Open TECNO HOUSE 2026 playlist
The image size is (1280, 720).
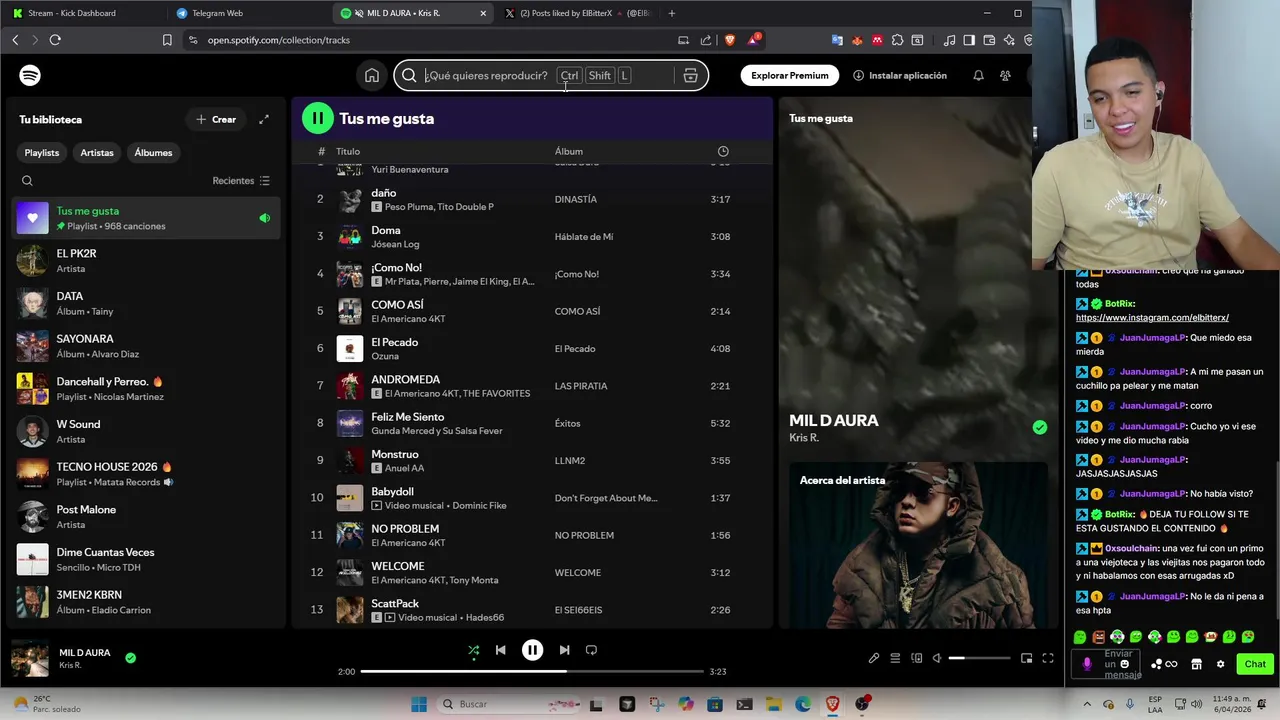(x=146, y=474)
